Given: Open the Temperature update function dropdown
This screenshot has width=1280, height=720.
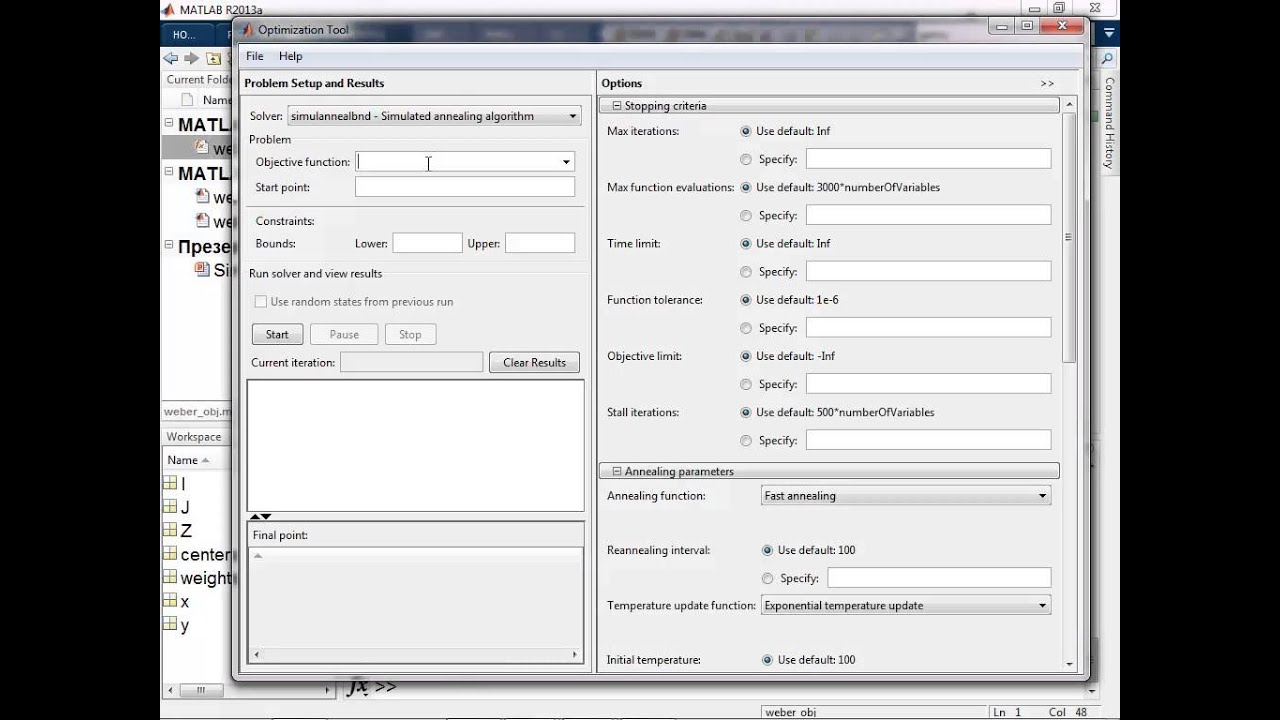Looking at the screenshot, I should coord(906,605).
